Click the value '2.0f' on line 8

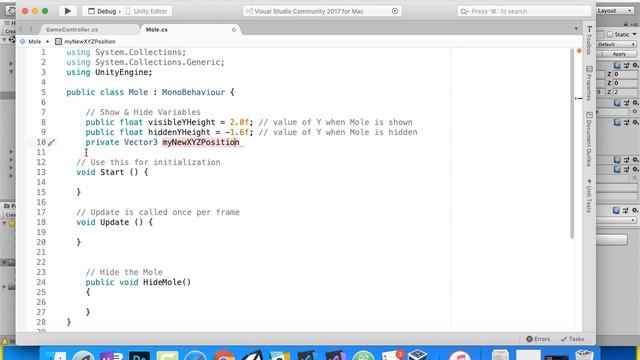click(239, 122)
